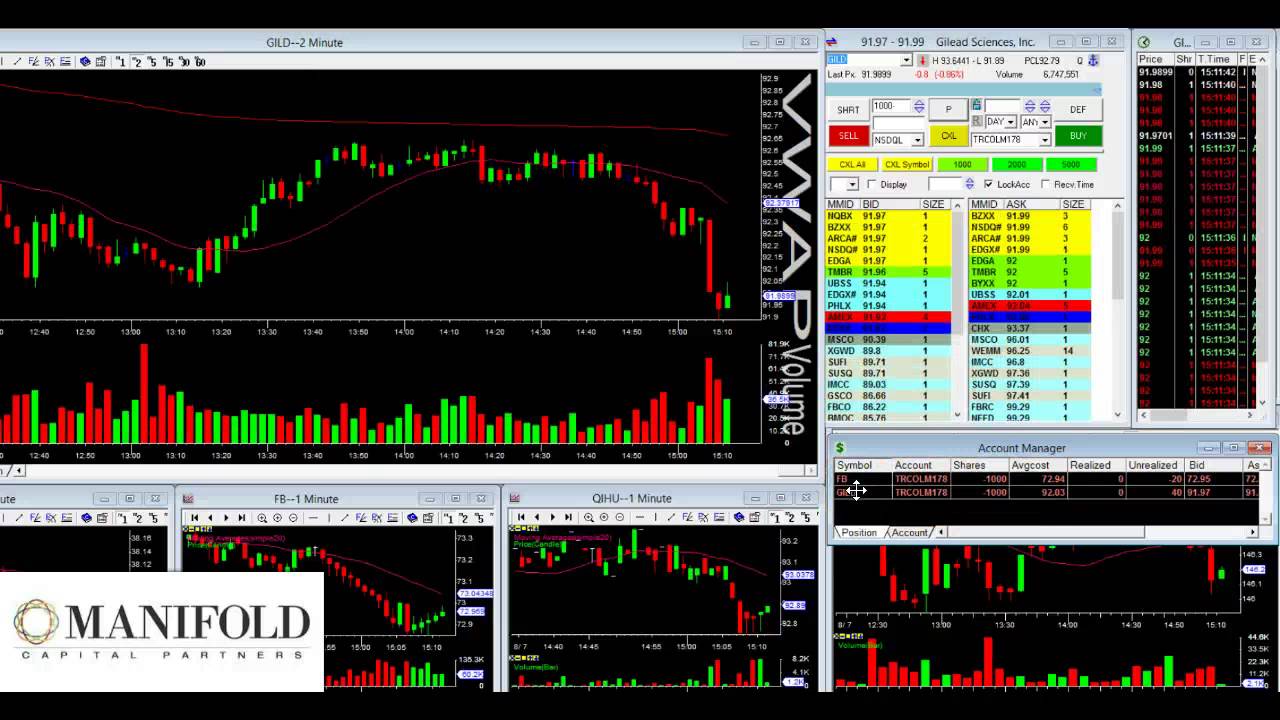Open chart properties icon in GILD chart toolbar
The image size is (1280, 720).
(100, 61)
